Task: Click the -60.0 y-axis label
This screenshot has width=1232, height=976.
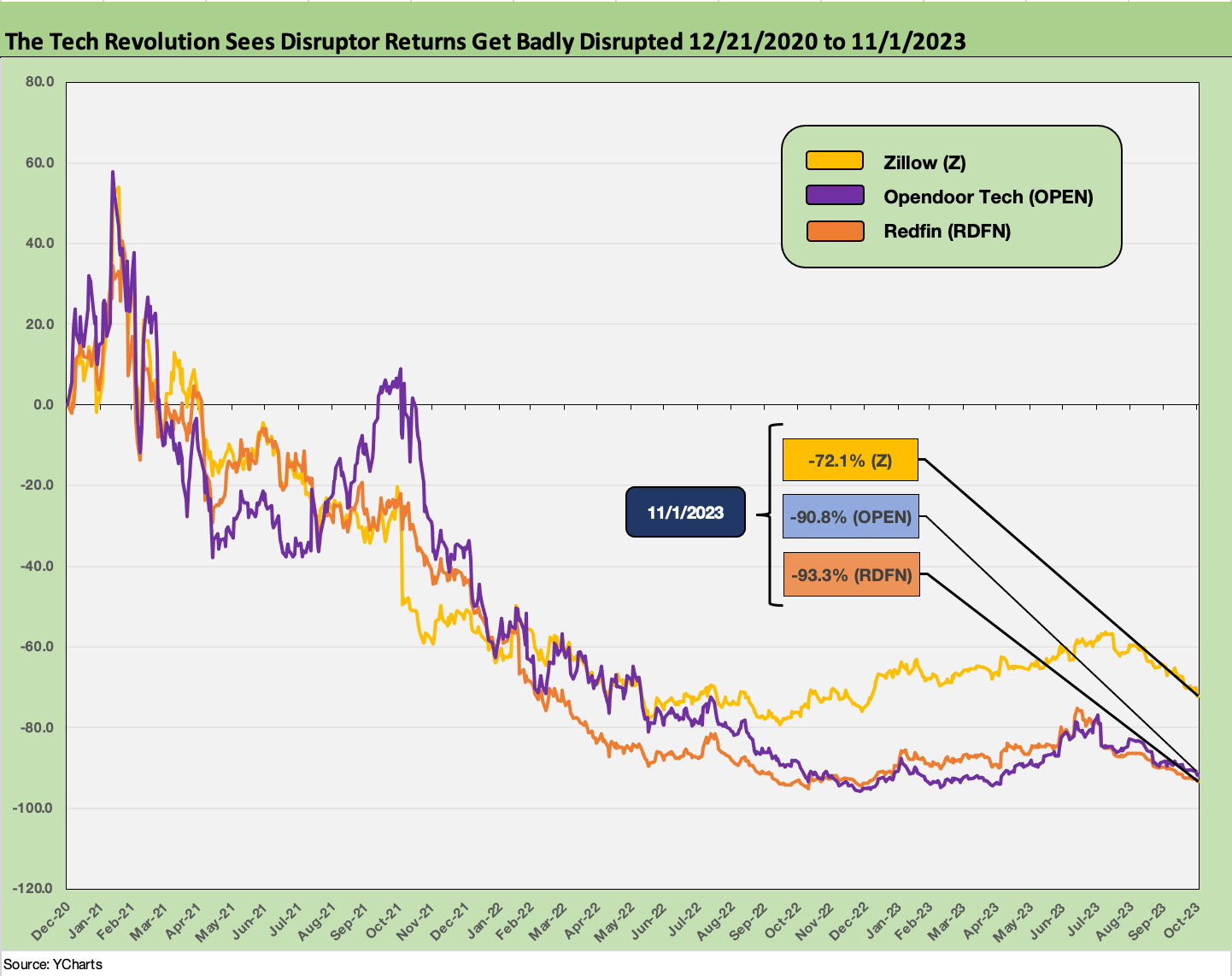Action: (37, 646)
